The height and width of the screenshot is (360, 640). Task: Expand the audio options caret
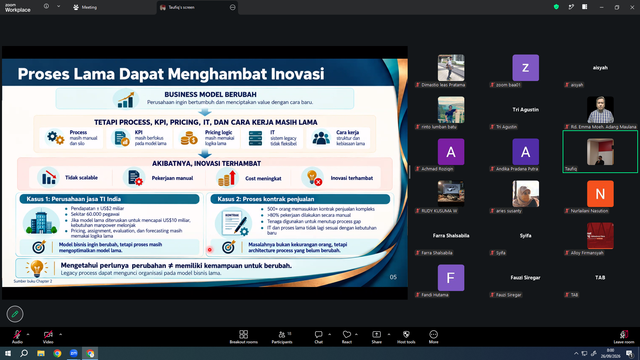pos(28,334)
